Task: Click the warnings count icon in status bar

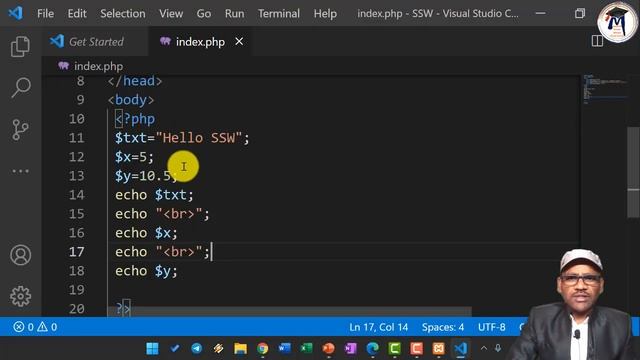Action: coord(47,327)
